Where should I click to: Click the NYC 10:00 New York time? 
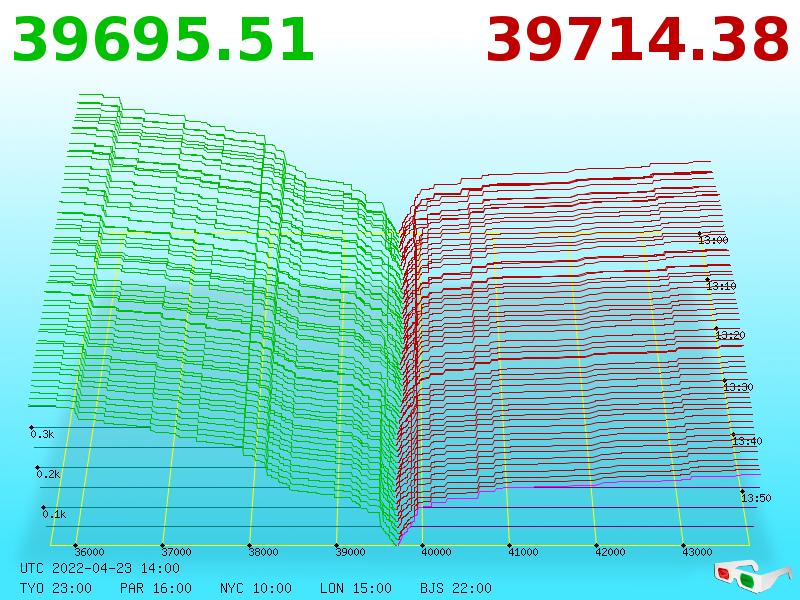pyautogui.click(x=256, y=588)
